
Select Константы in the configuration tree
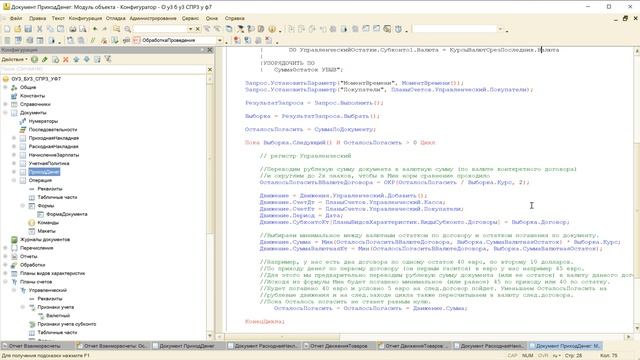[32, 96]
